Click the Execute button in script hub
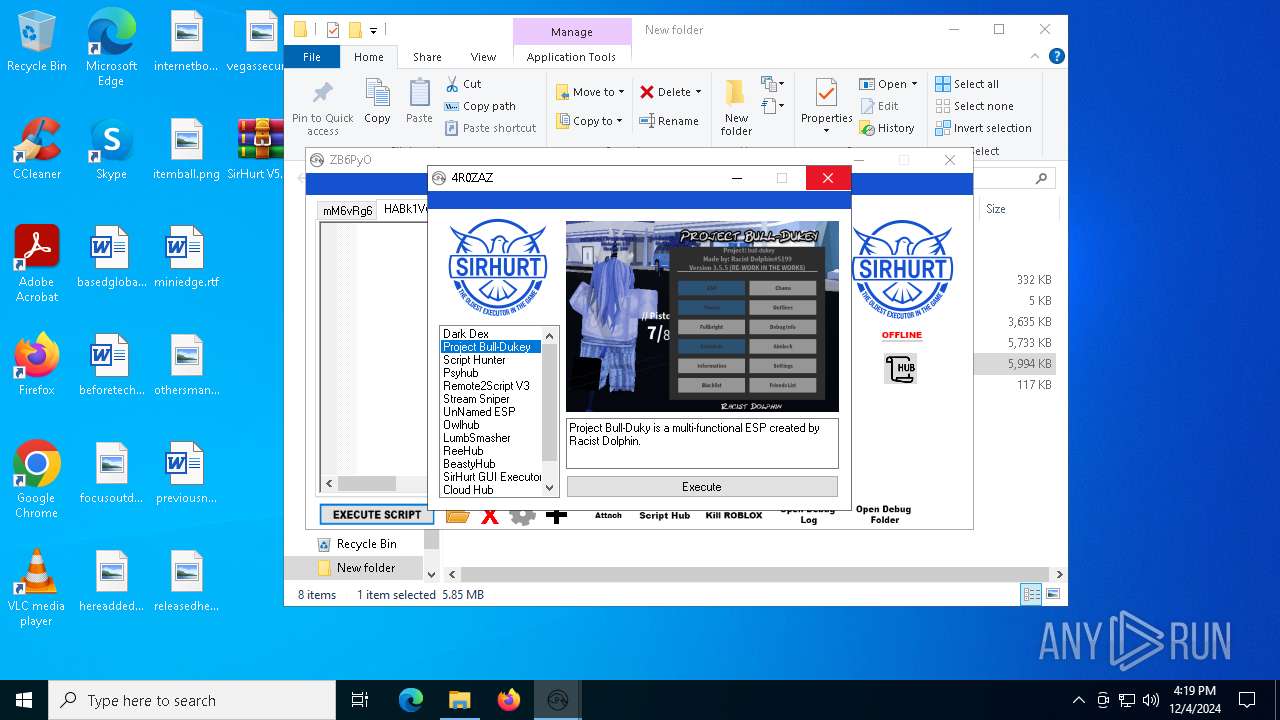Screen dimensions: 1280x720 702,487
